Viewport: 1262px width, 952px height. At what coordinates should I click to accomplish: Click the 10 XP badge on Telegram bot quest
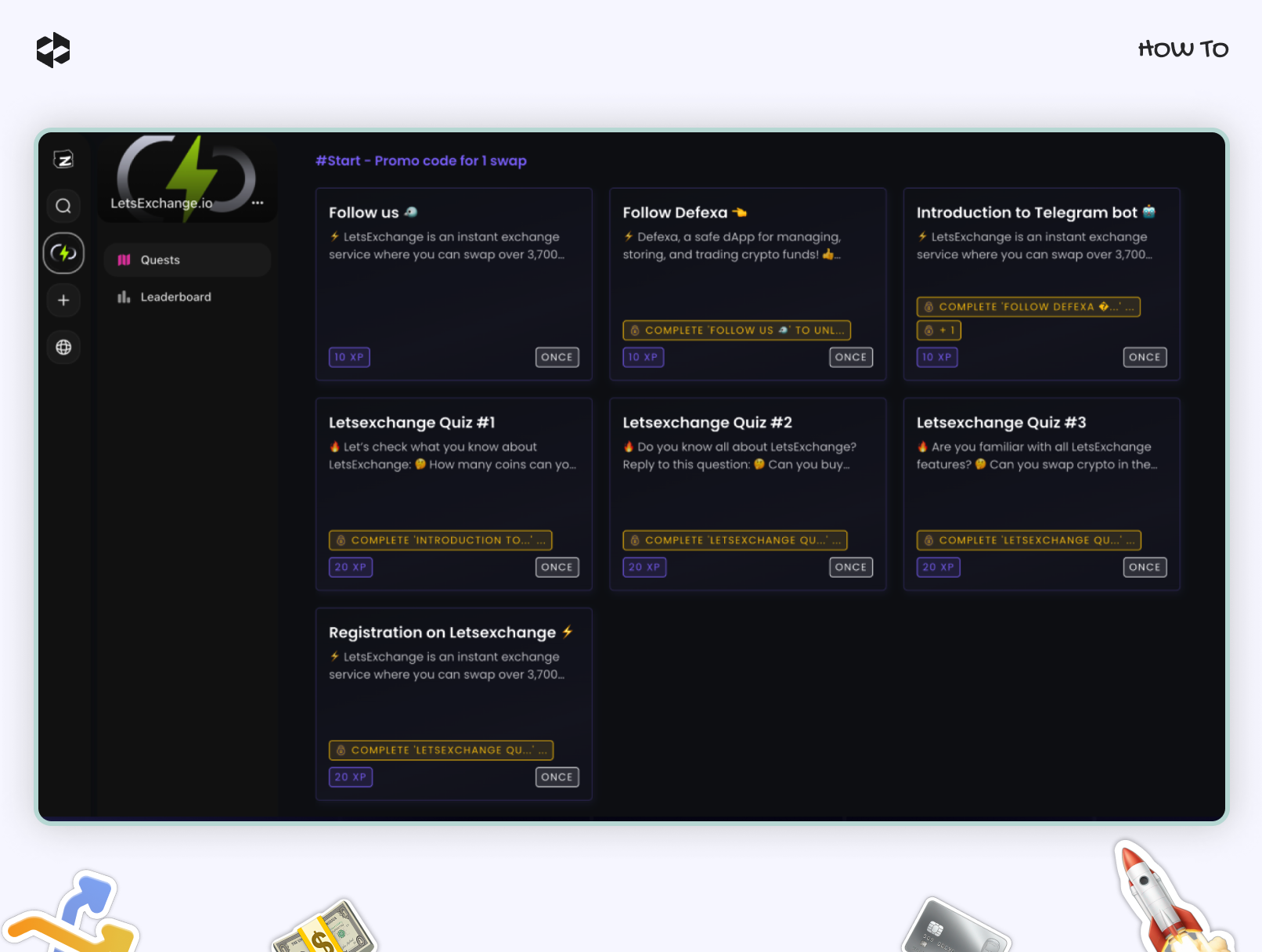coord(937,357)
